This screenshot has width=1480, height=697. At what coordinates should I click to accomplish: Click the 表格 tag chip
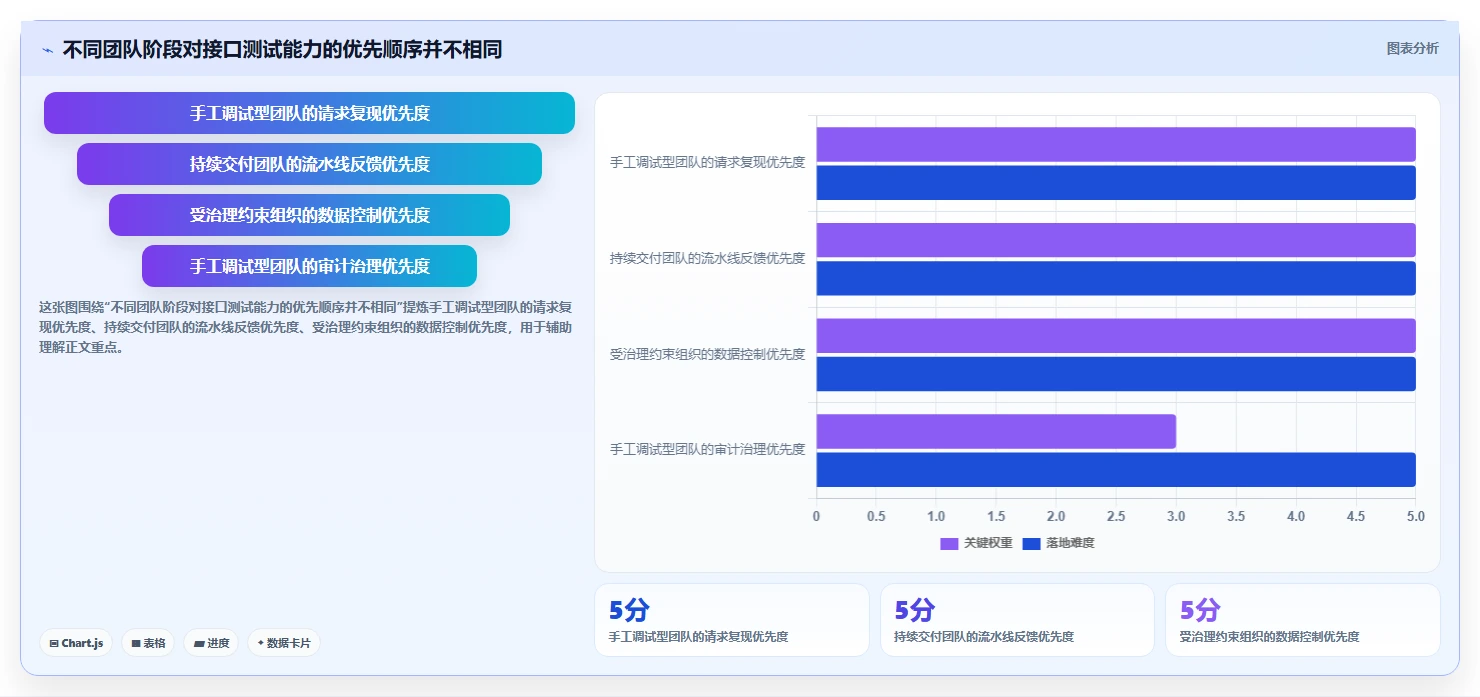(x=148, y=643)
